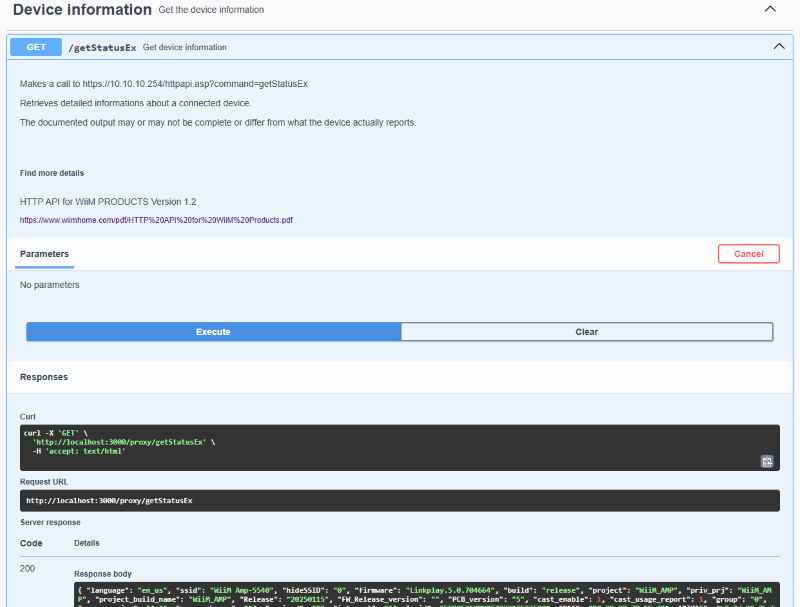Click the 'documented output may or may not' note

218,123
